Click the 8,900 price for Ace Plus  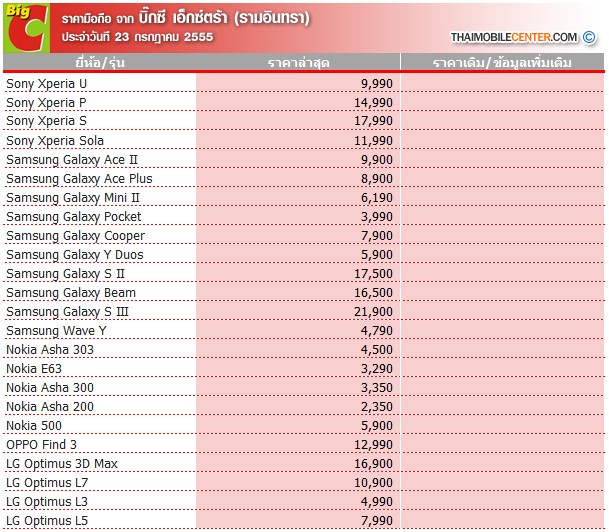(377, 179)
